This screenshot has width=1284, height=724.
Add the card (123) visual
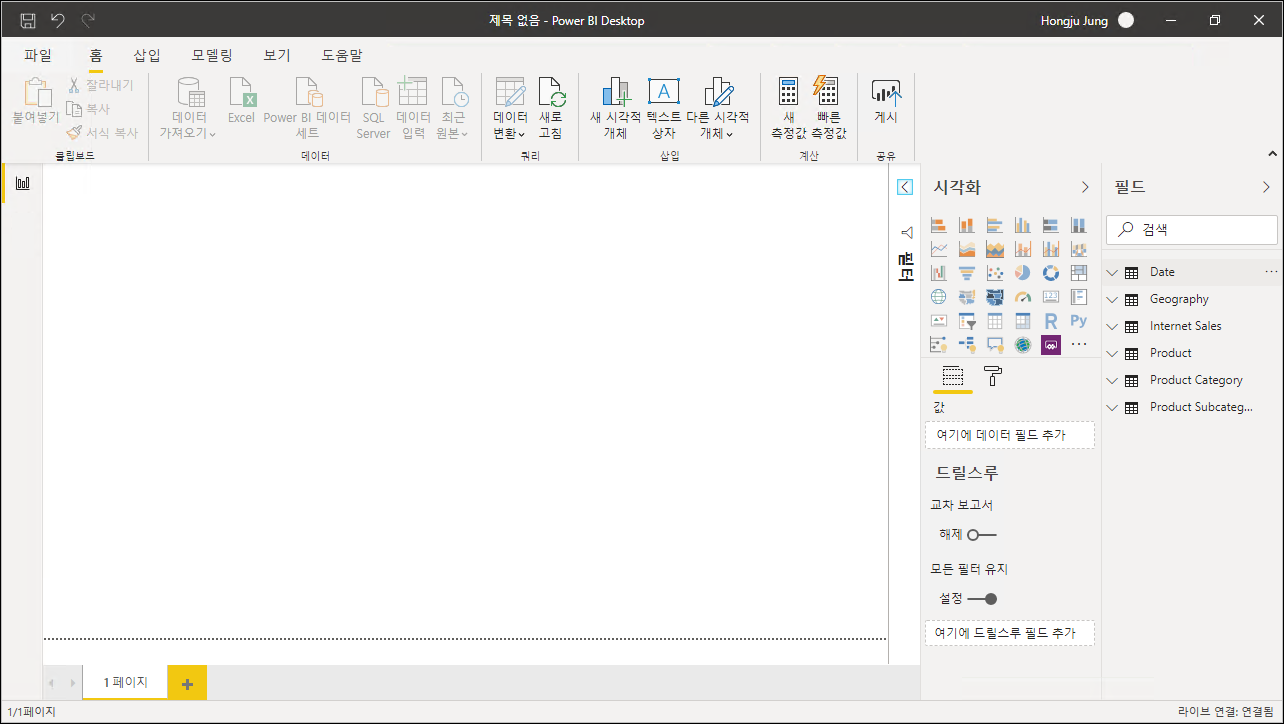(1050, 297)
